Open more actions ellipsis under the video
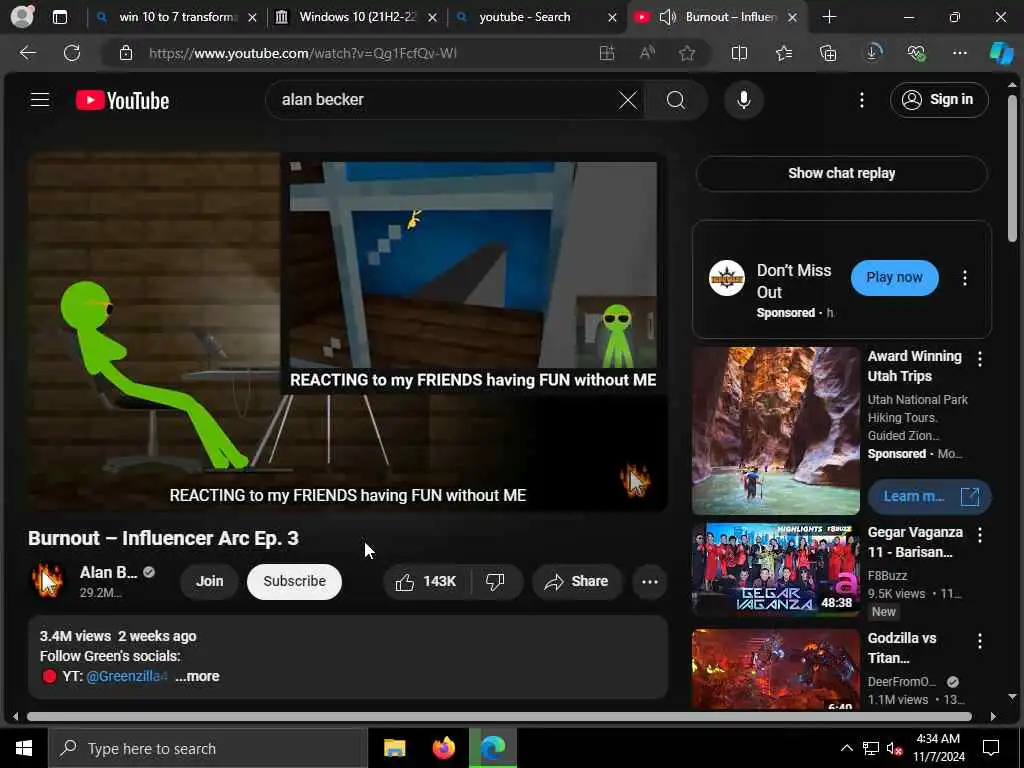This screenshot has height=768, width=1024. 649,581
